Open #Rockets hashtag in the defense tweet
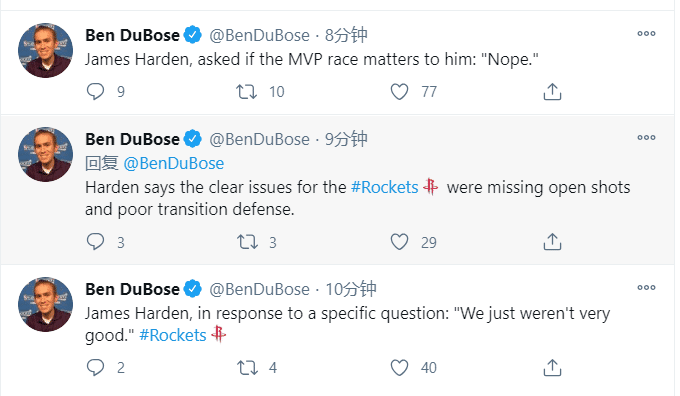680x396 pixels. pyautogui.click(x=384, y=187)
